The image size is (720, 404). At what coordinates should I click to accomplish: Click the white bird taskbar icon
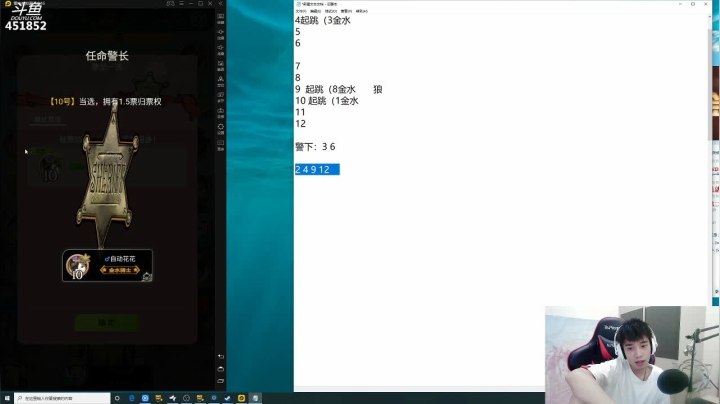173,398
